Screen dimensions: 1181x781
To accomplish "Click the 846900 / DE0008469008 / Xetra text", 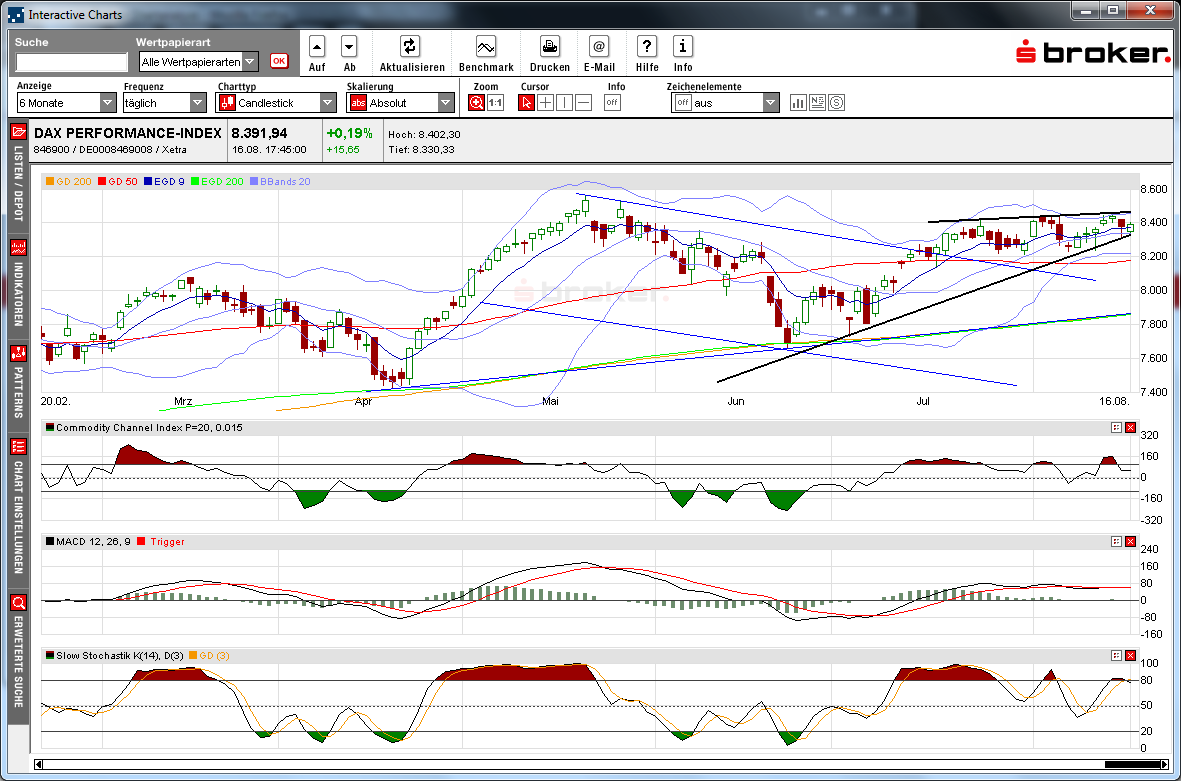I will pos(110,150).
